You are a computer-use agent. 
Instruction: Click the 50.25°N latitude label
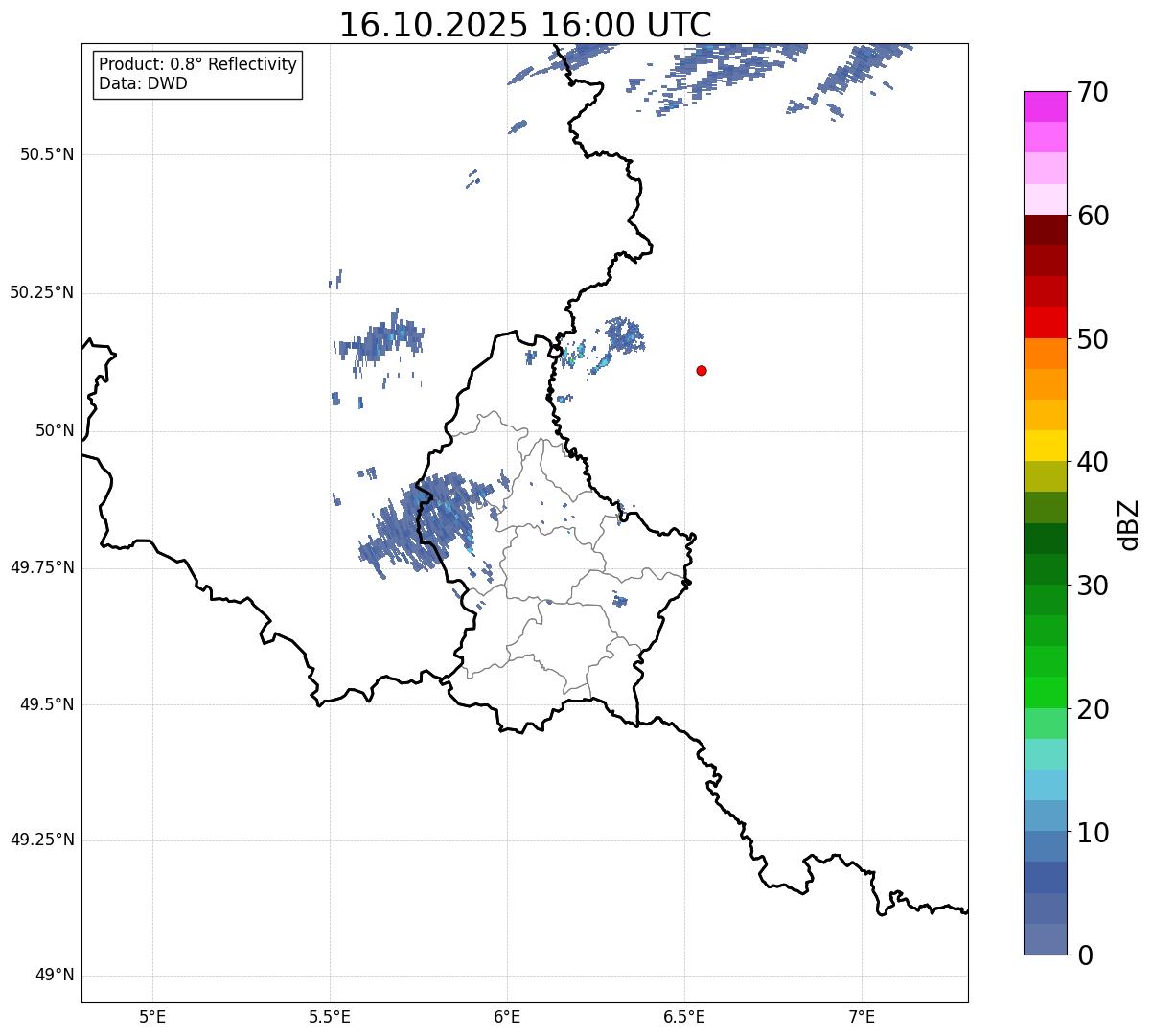tap(42, 292)
